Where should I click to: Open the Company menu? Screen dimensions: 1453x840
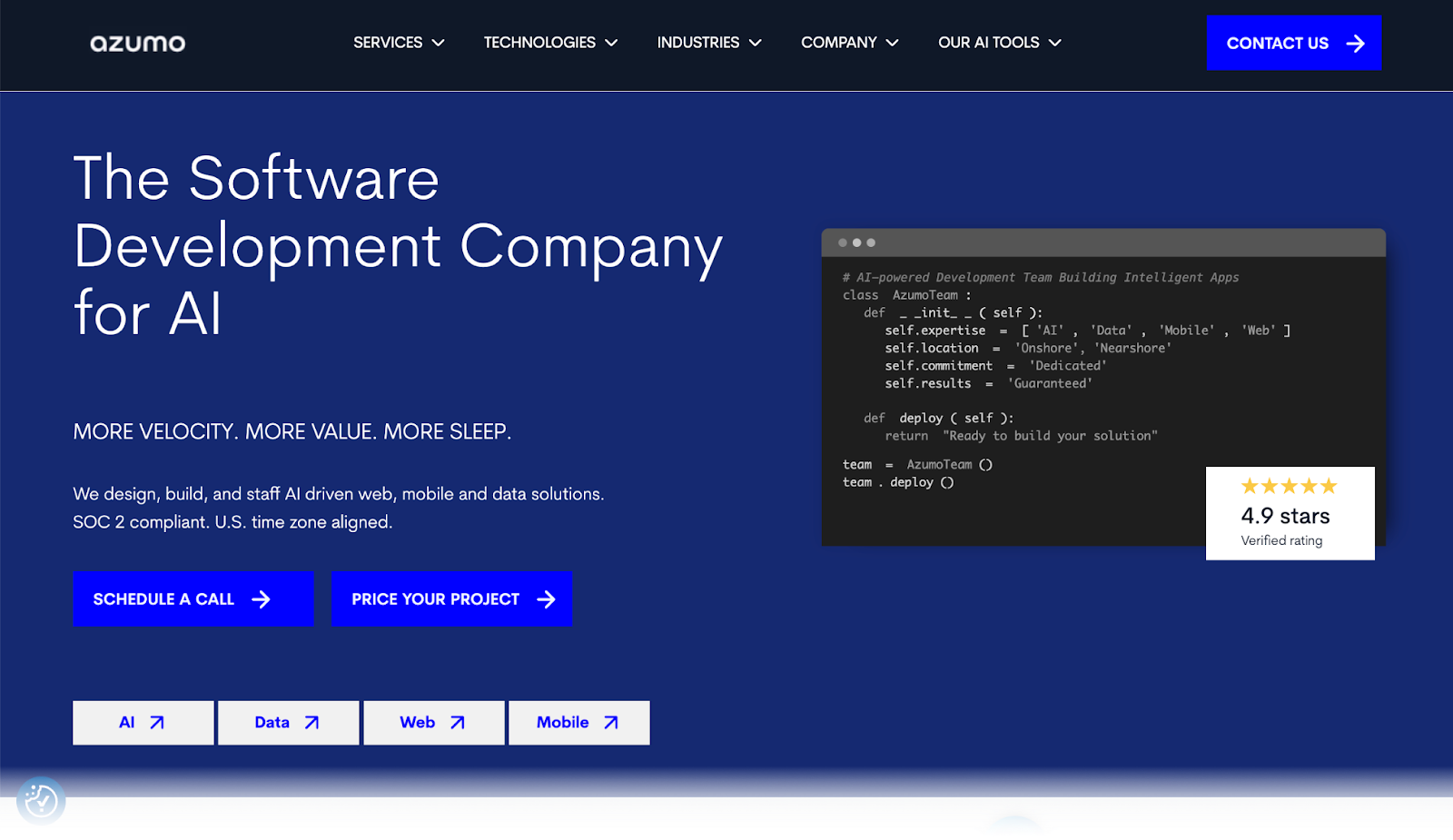point(850,43)
